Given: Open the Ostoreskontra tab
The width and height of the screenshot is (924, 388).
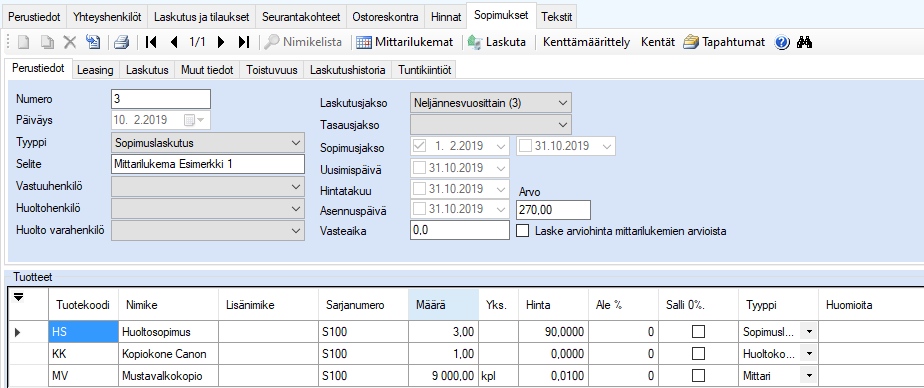Looking at the screenshot, I should click(385, 17).
